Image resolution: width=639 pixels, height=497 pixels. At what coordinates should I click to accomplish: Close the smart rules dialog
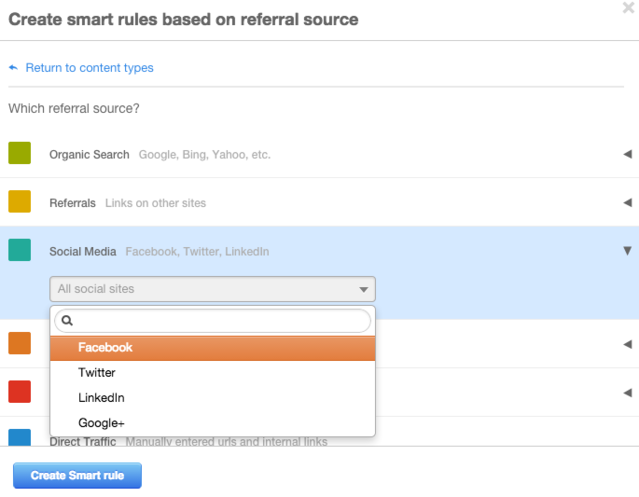(x=627, y=8)
